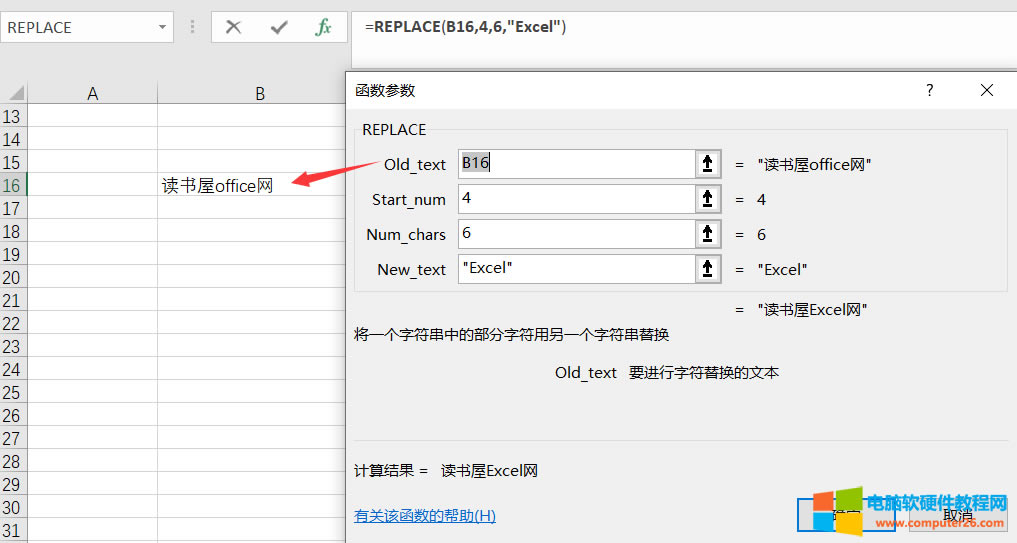Click the Old_text field containing B16

[x=575, y=164]
